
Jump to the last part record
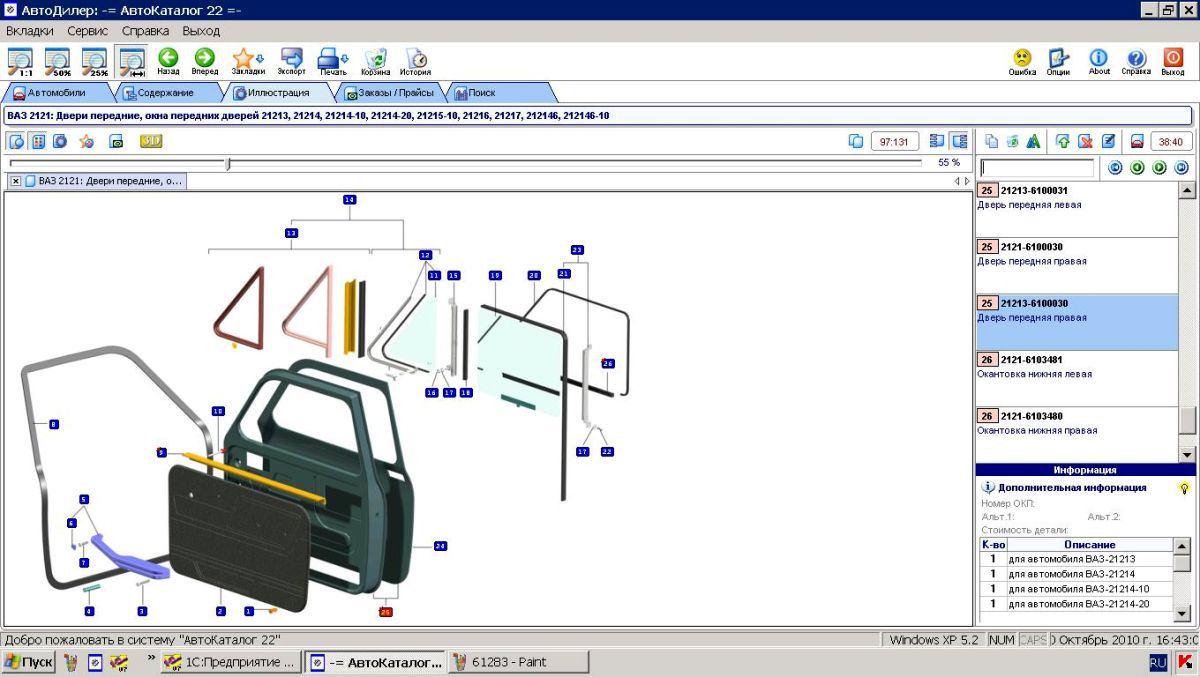tap(1180, 168)
